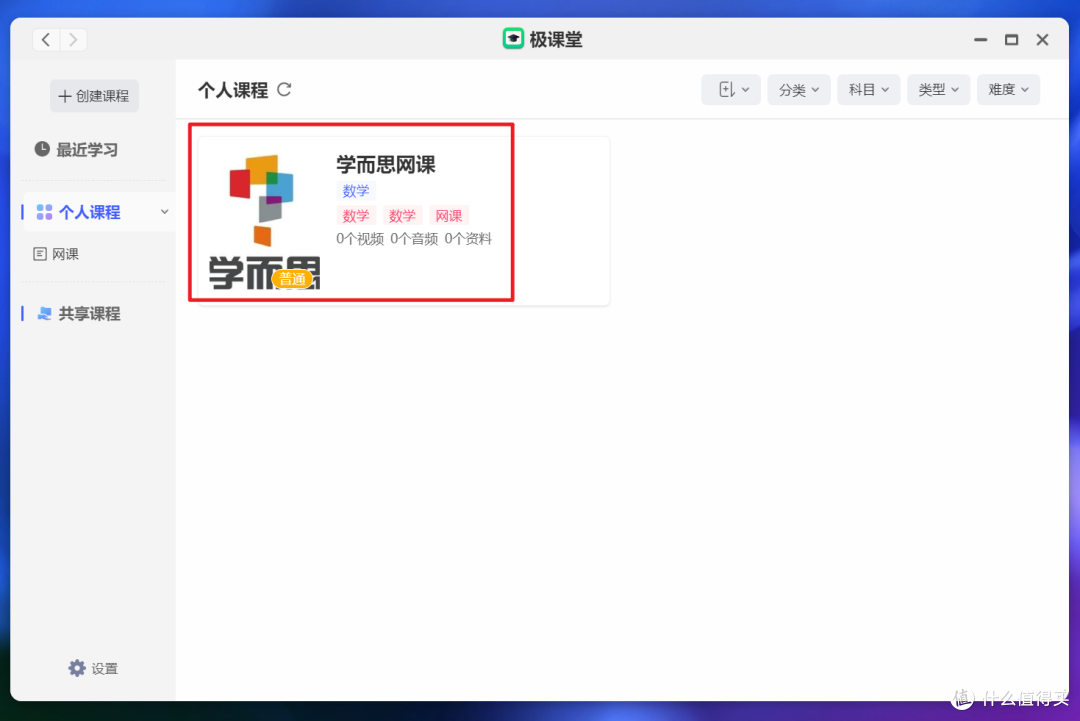1080x721 pixels.
Task: Click the 普通 difficulty badge
Action: point(292,279)
